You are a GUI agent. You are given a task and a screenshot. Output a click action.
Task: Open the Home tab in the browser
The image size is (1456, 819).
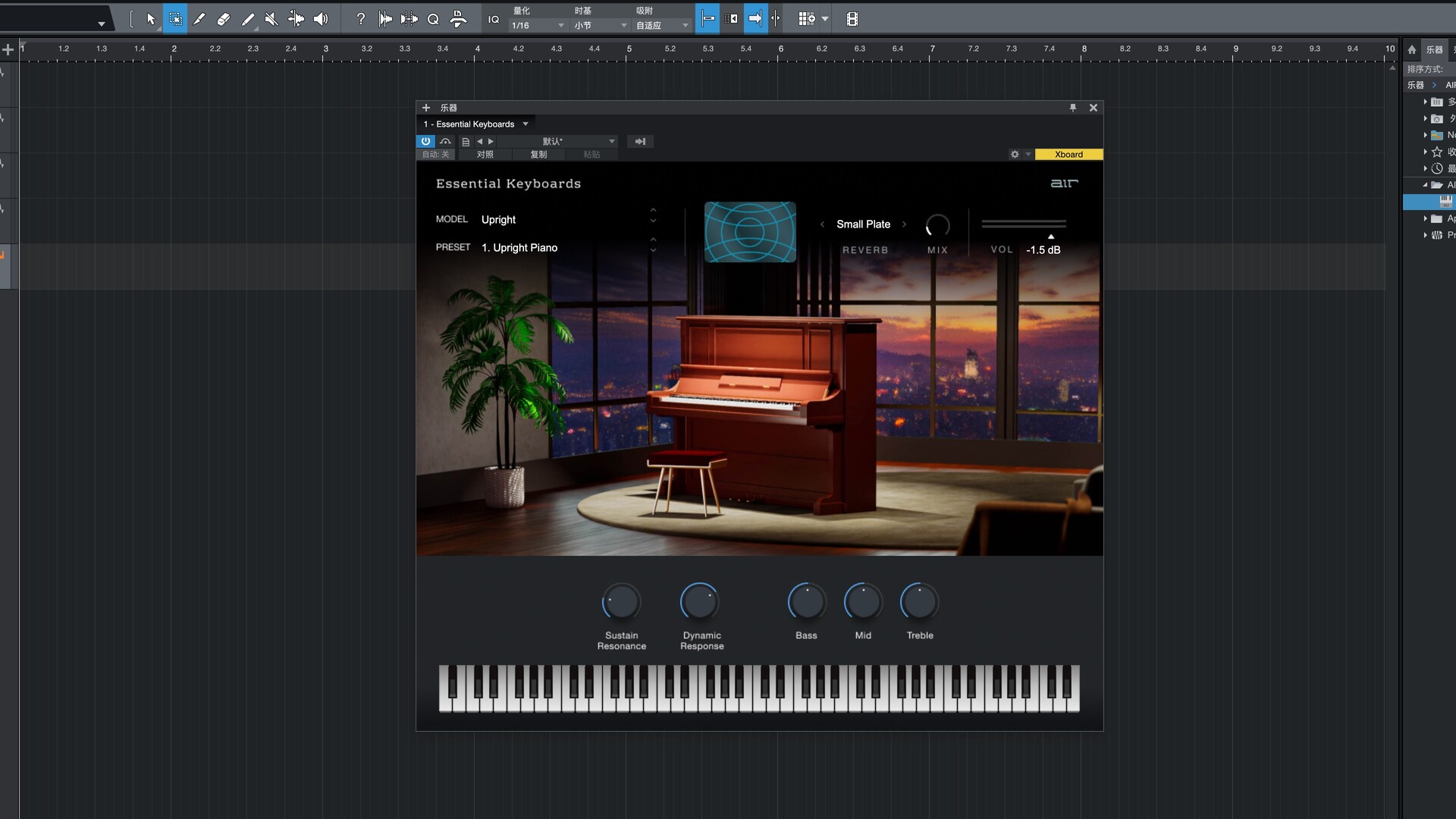coord(1411,49)
